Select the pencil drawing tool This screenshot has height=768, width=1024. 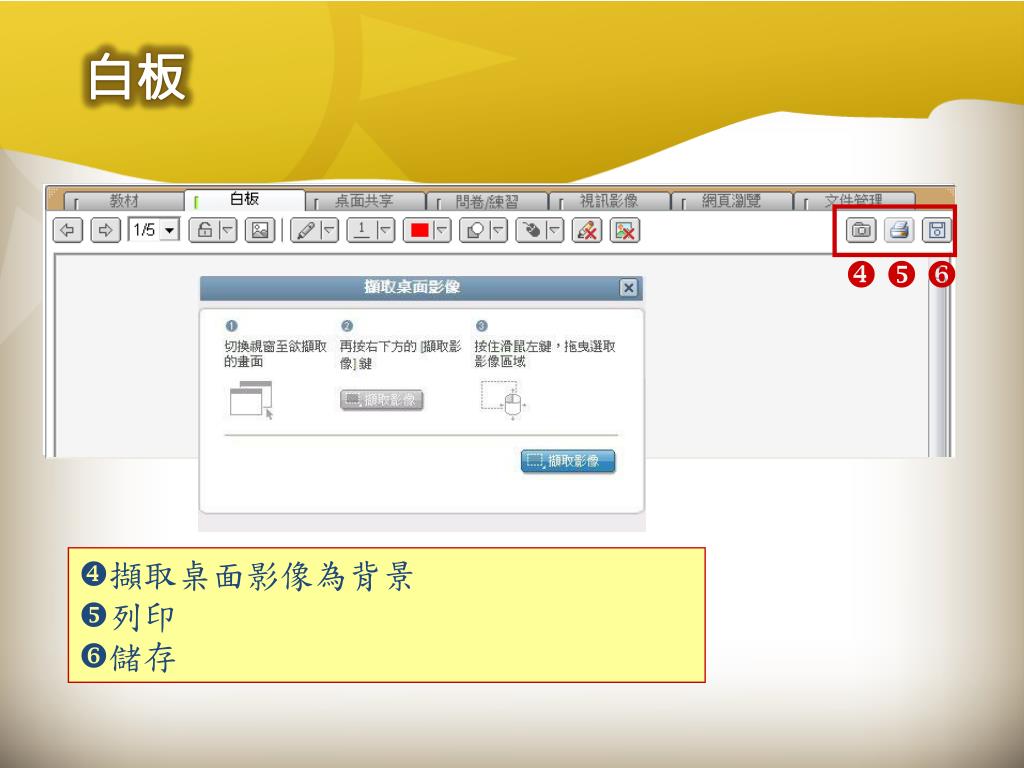306,231
